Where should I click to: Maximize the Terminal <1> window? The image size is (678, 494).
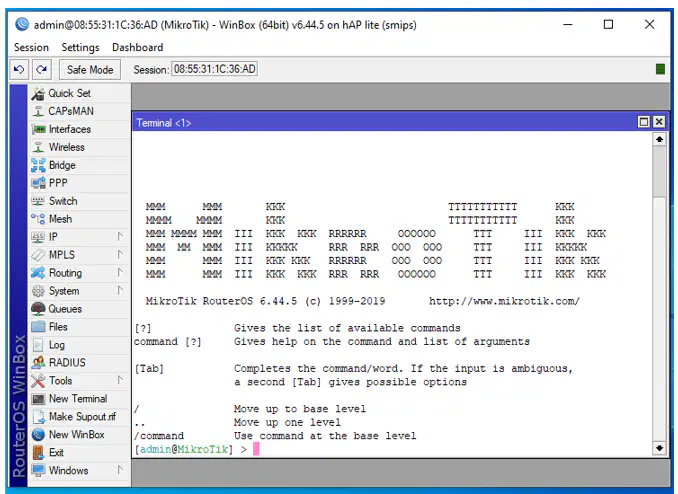[643, 122]
